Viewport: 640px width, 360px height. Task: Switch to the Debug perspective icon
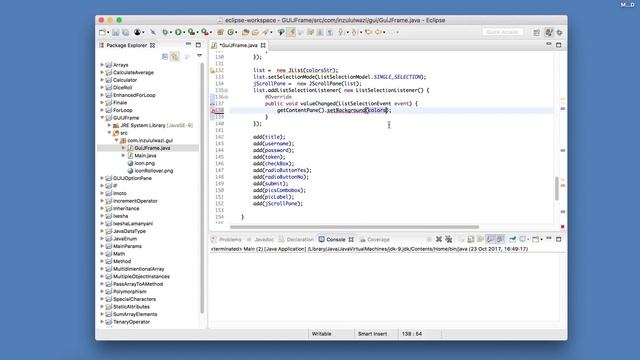pyautogui.click(x=559, y=32)
